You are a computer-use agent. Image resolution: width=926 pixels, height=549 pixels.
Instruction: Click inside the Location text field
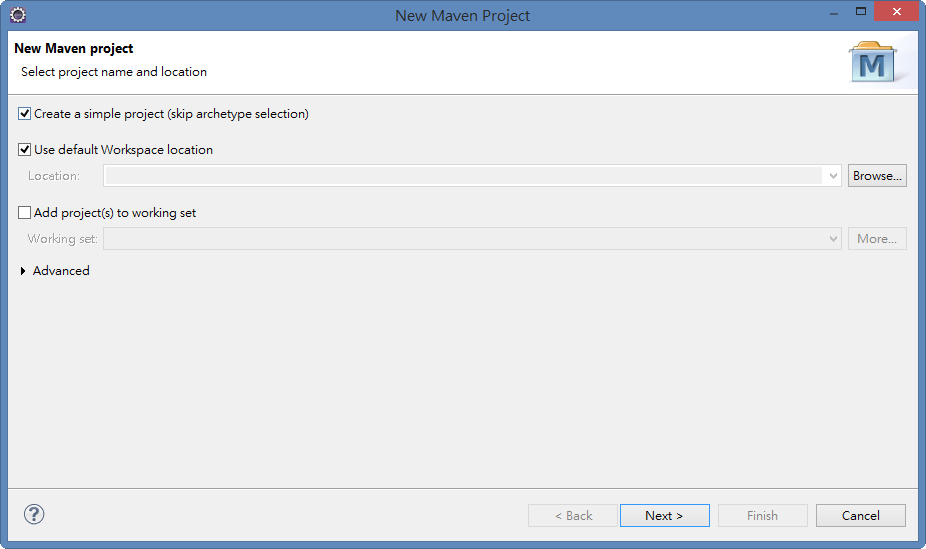(x=464, y=176)
